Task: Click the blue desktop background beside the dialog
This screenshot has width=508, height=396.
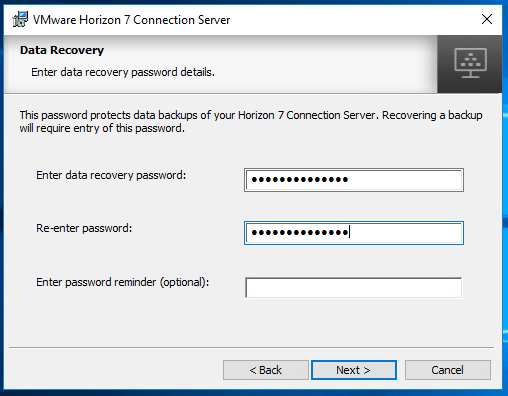Action: [x=505, y=200]
